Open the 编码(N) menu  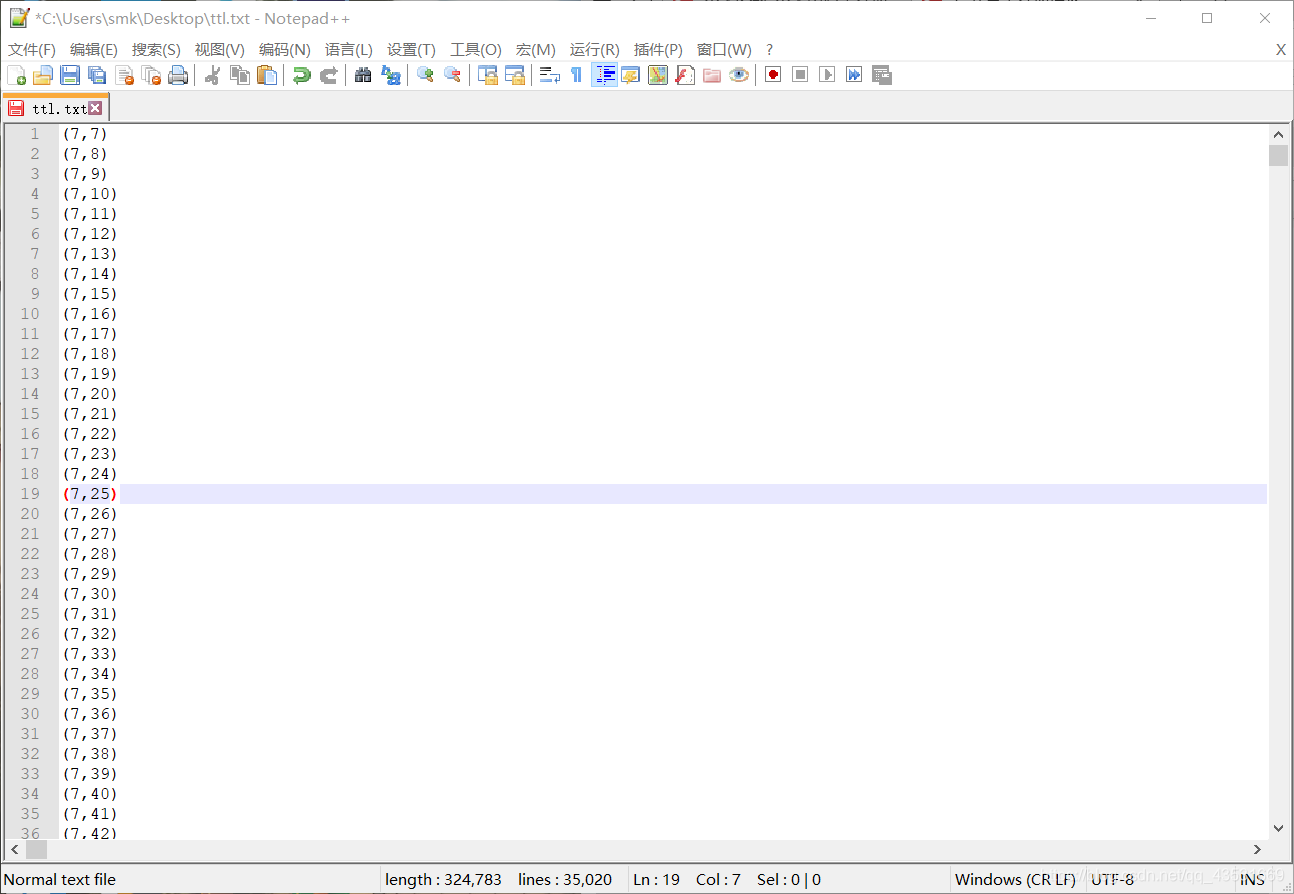pos(285,50)
